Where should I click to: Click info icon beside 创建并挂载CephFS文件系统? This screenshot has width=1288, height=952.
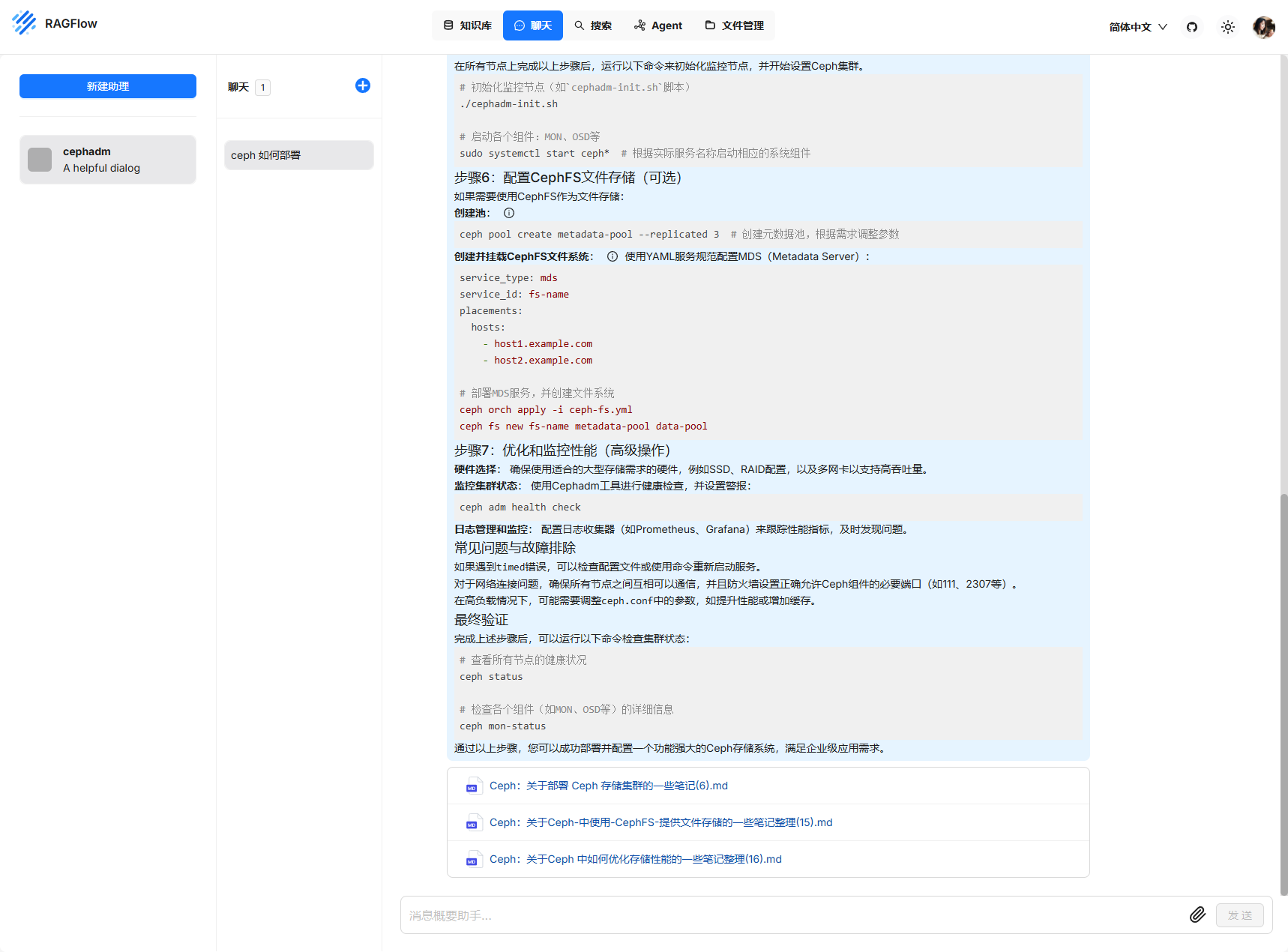tap(613, 256)
